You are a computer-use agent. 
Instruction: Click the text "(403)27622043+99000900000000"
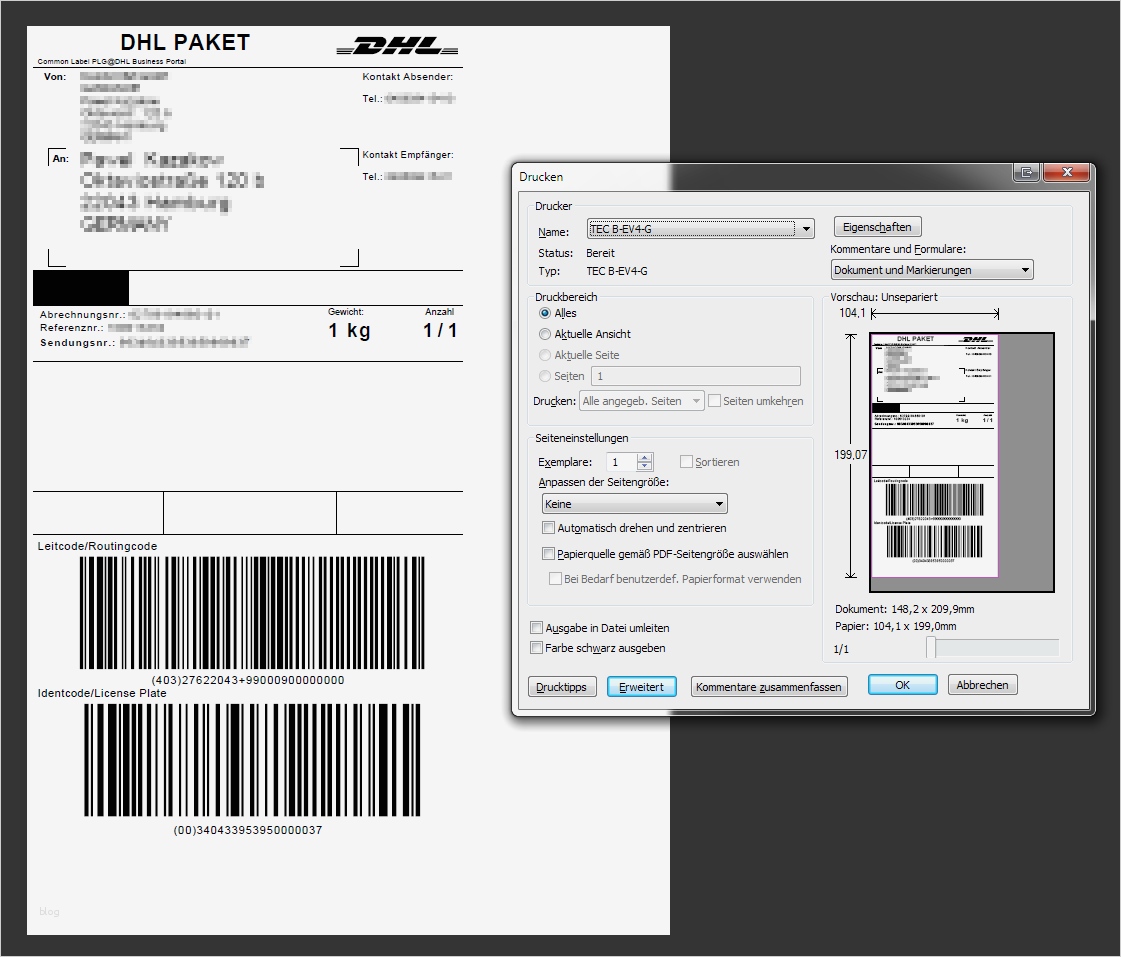[248, 680]
